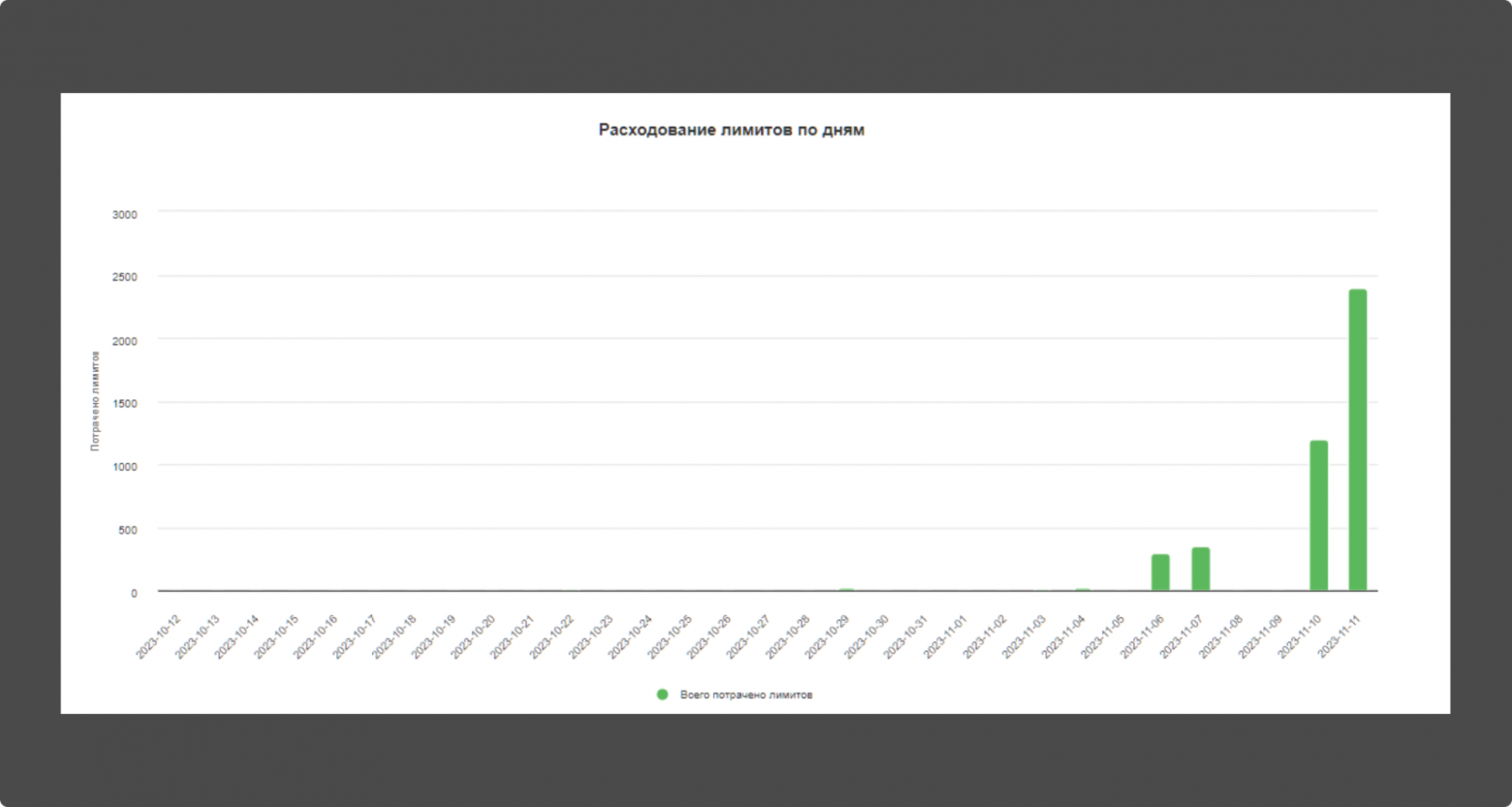The image size is (1512, 807).
Task: Click the 3000 y-axis tick label
Action: (125, 214)
